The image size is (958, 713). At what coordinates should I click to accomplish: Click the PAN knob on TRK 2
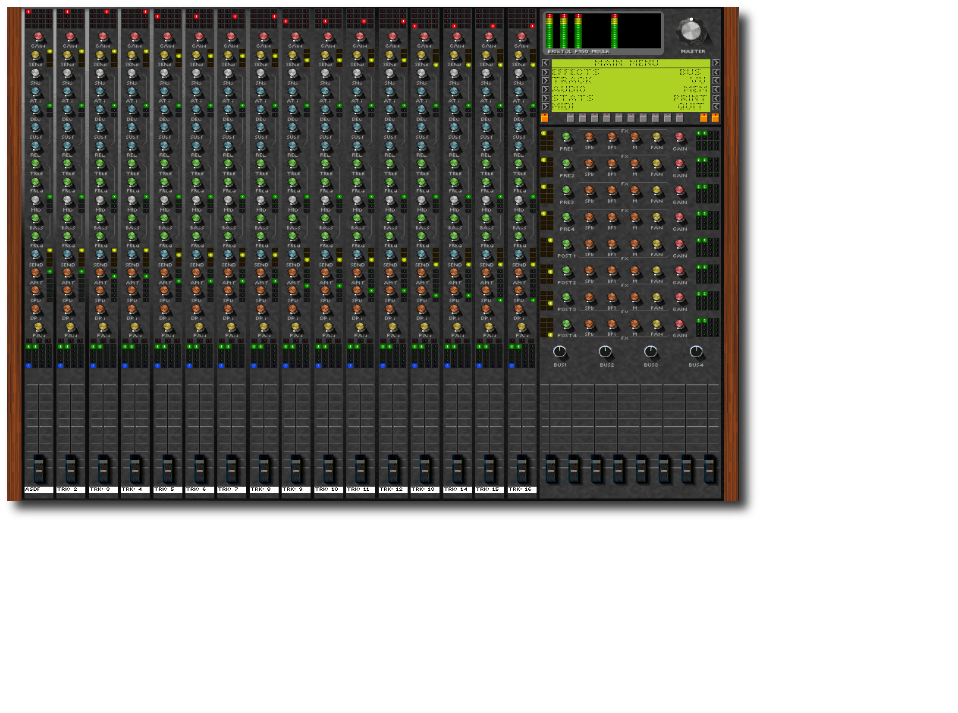point(71,327)
